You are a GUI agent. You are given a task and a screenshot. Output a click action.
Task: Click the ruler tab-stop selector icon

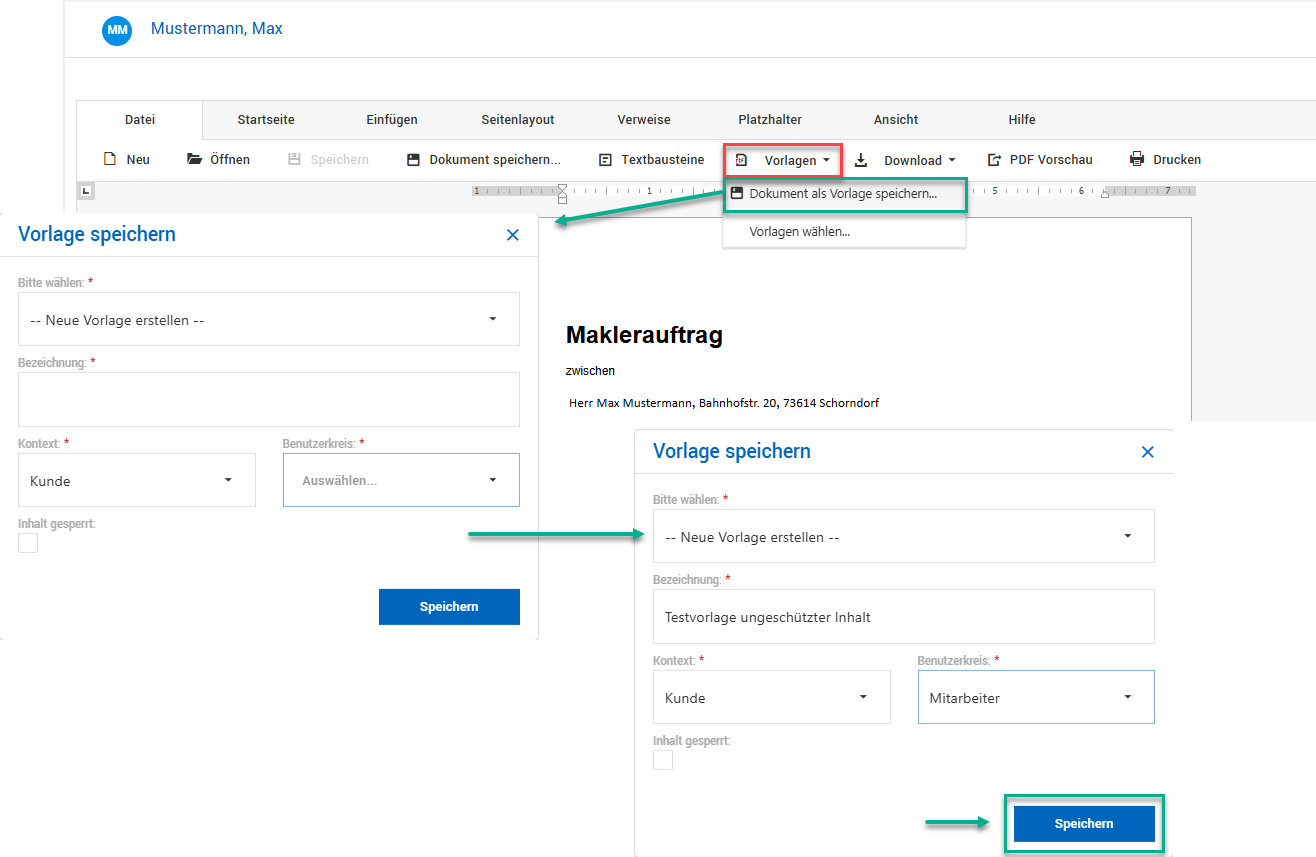tap(86, 191)
